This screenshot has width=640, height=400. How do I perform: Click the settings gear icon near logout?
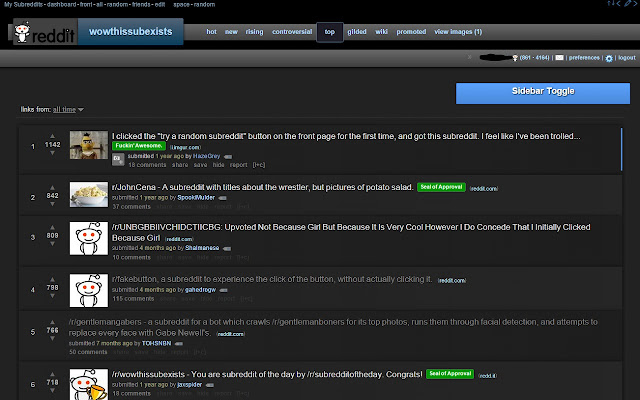(x=609, y=58)
